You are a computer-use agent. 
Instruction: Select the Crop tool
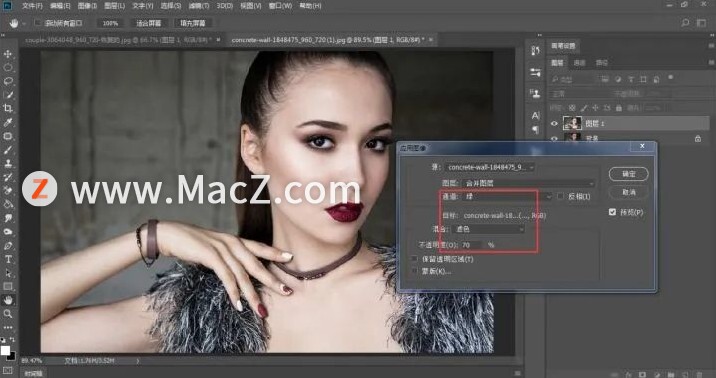[8, 108]
